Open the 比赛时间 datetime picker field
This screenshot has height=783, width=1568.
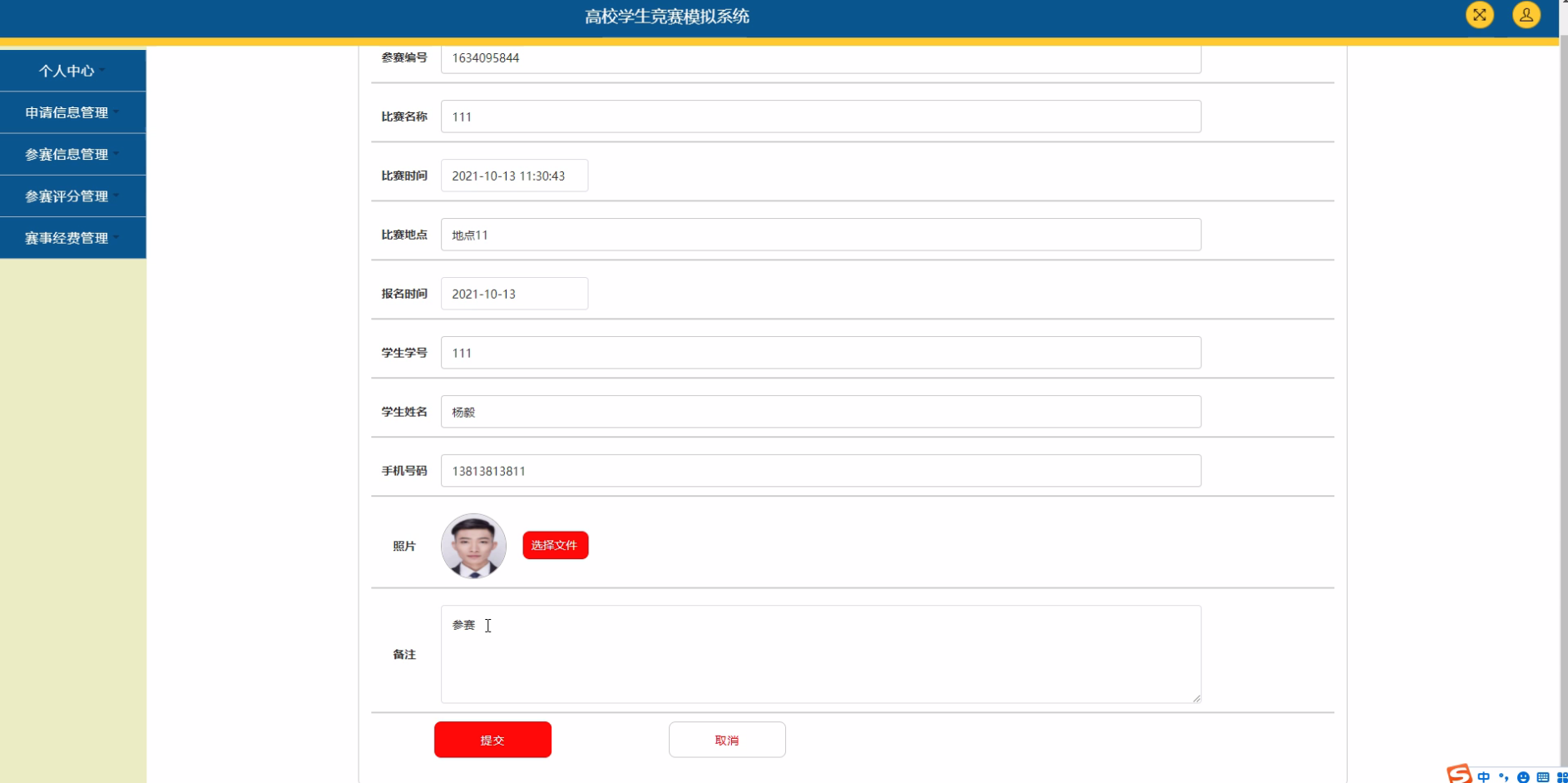tap(514, 176)
